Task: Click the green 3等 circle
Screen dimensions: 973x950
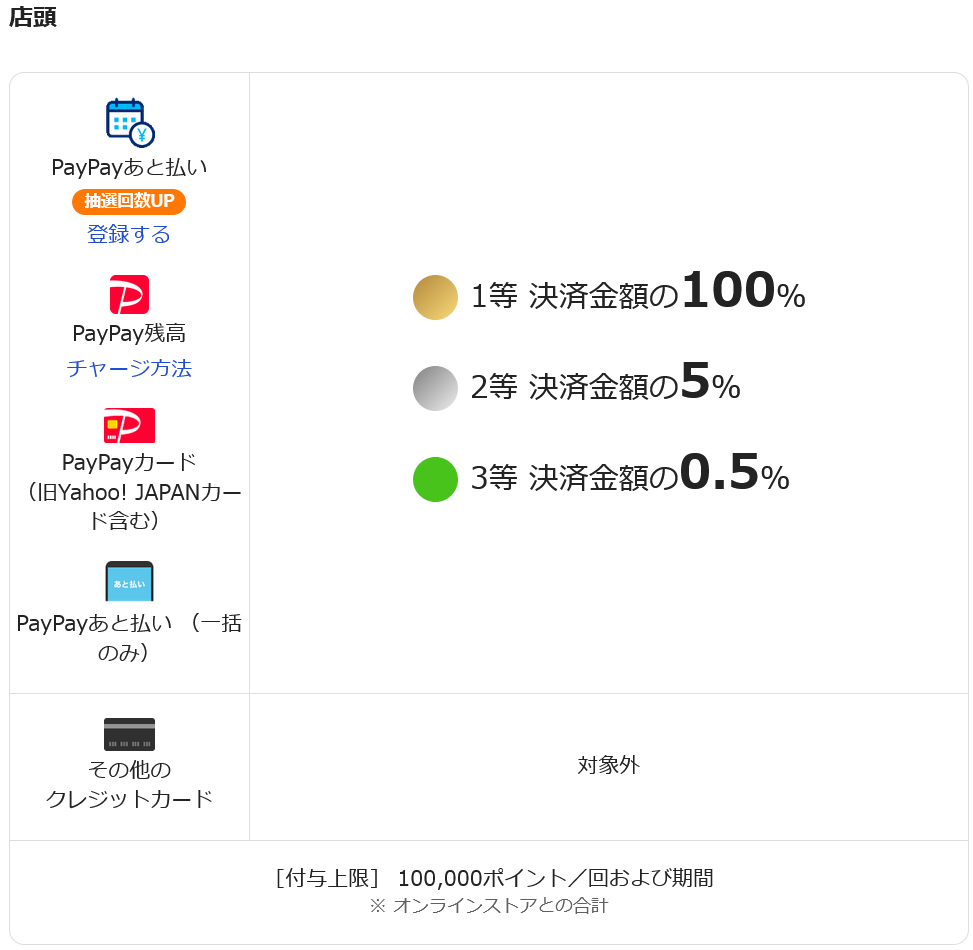Action: click(435, 479)
